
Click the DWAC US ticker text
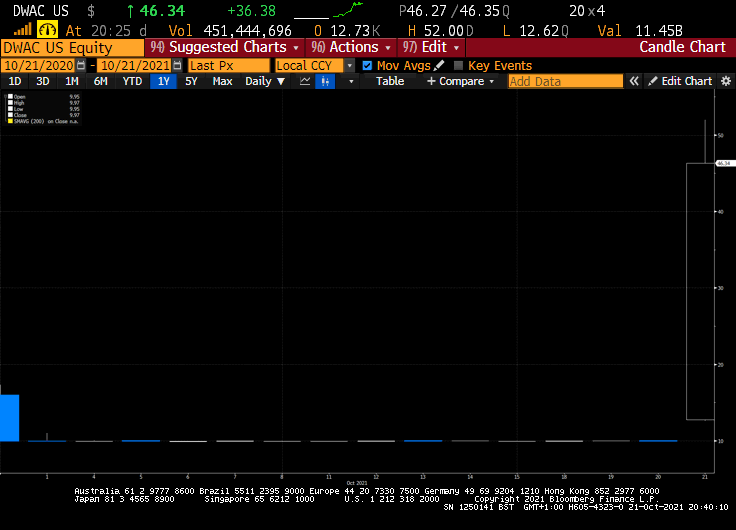pos(40,11)
